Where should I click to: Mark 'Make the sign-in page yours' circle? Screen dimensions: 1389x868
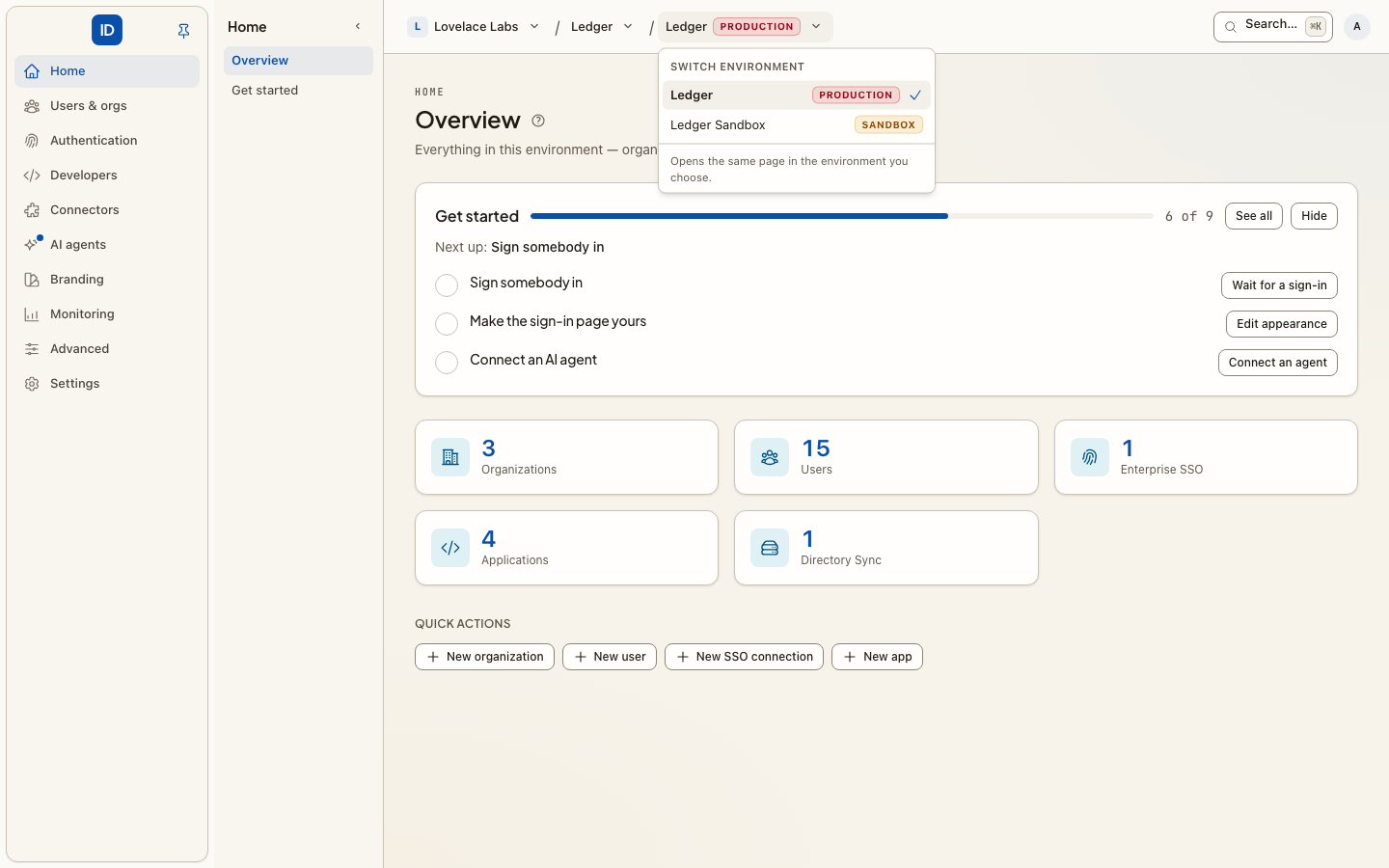coord(447,324)
